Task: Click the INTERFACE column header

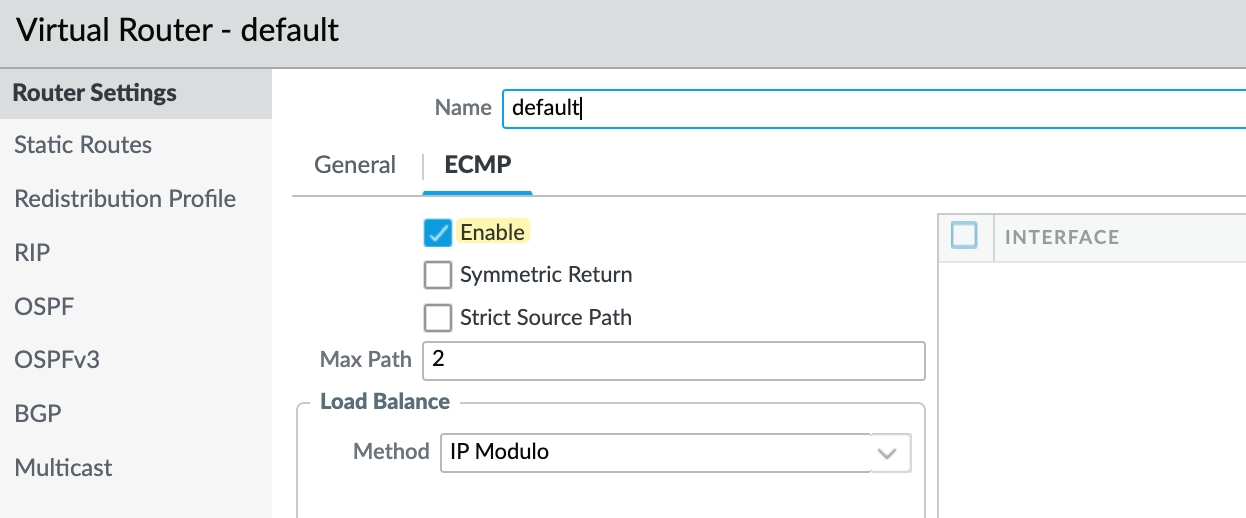Action: pos(1061,237)
